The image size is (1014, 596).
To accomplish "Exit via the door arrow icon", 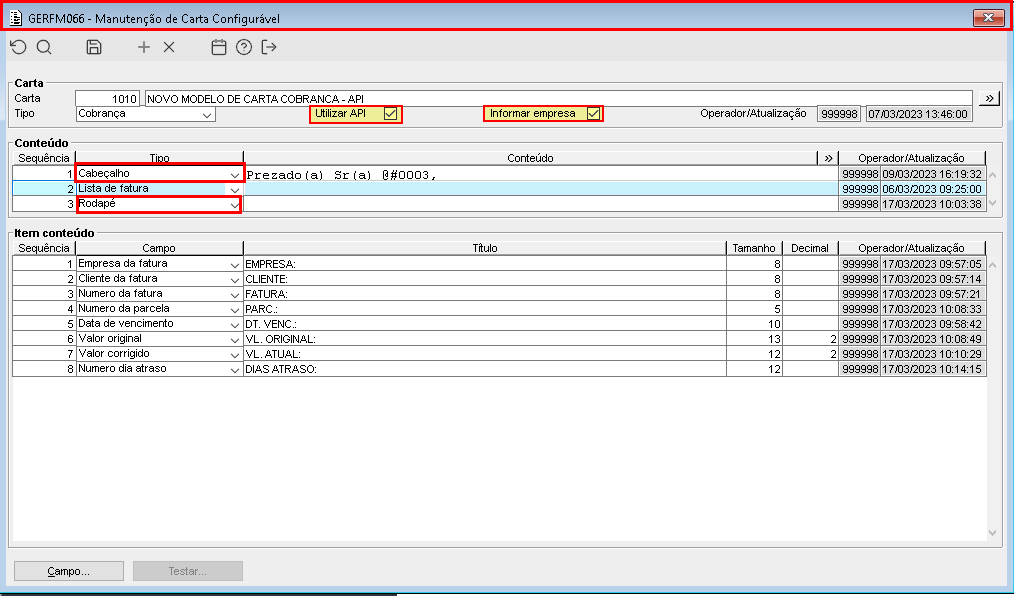I will pos(269,47).
